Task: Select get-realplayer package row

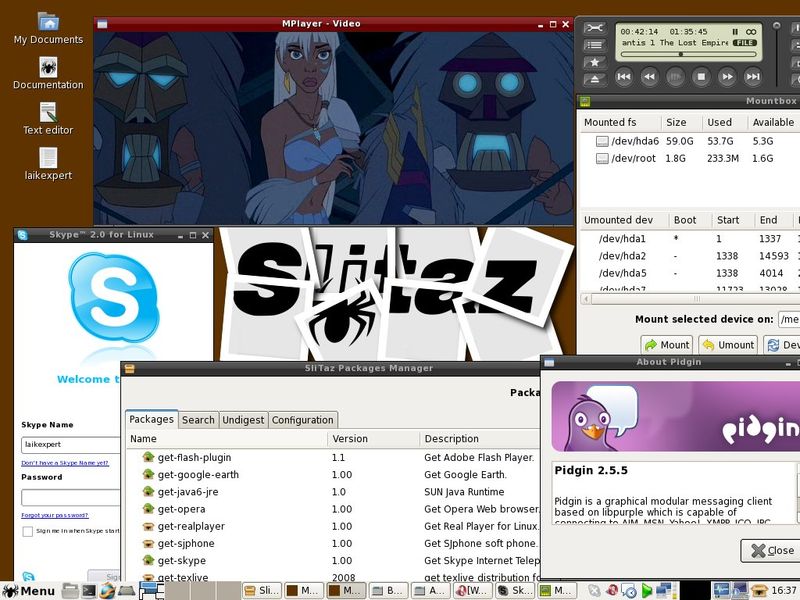Action: [333, 526]
